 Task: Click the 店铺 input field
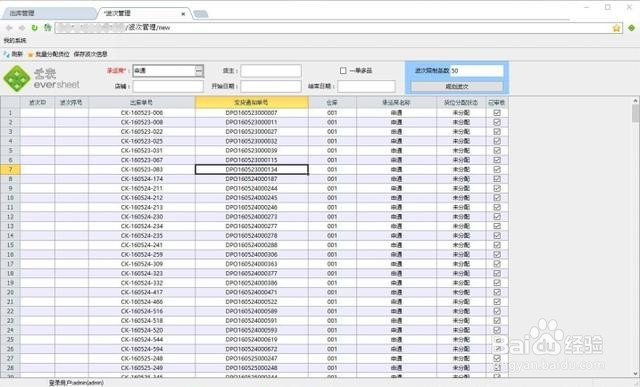point(168,86)
